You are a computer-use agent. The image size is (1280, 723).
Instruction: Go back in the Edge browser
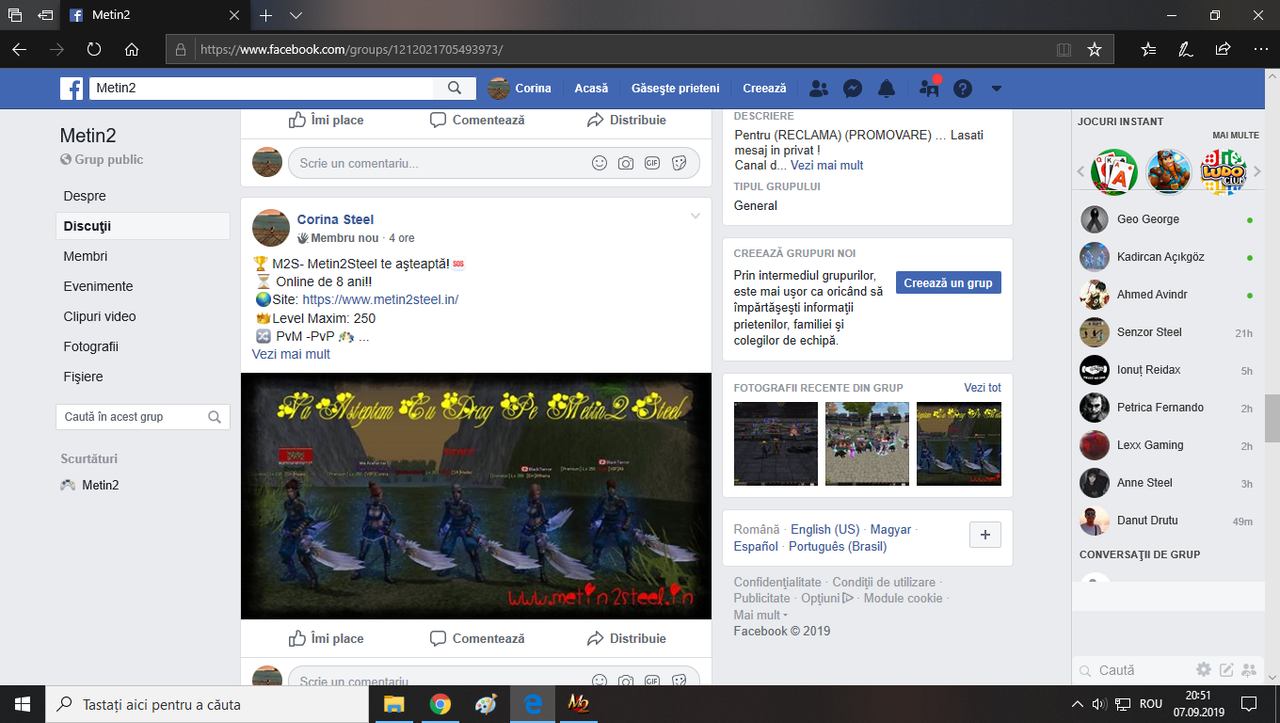(x=20, y=49)
